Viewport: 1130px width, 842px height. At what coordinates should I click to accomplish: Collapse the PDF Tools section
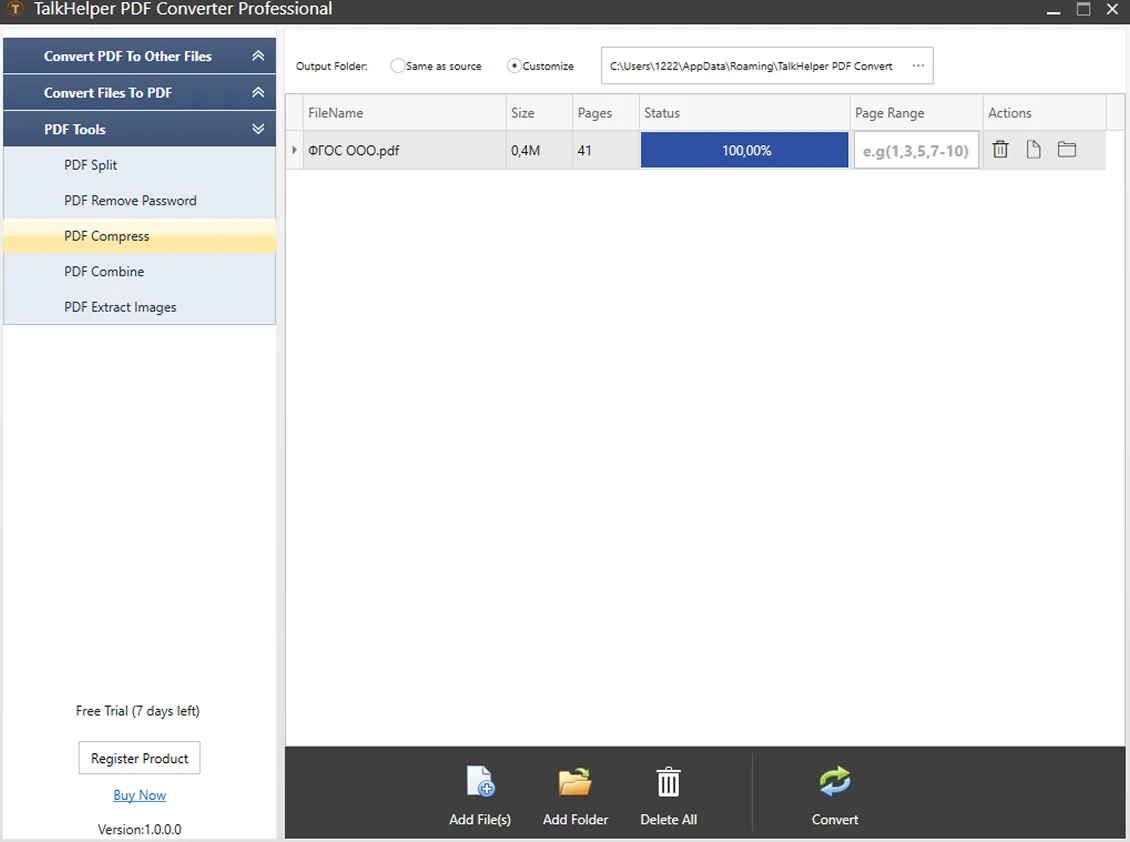click(x=258, y=129)
